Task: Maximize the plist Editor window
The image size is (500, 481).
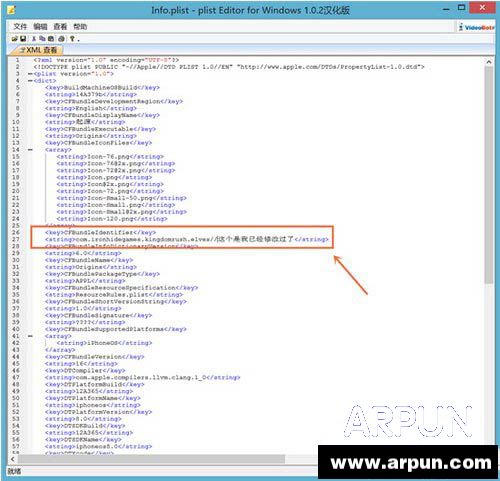Action: pyautogui.click(x=462, y=8)
